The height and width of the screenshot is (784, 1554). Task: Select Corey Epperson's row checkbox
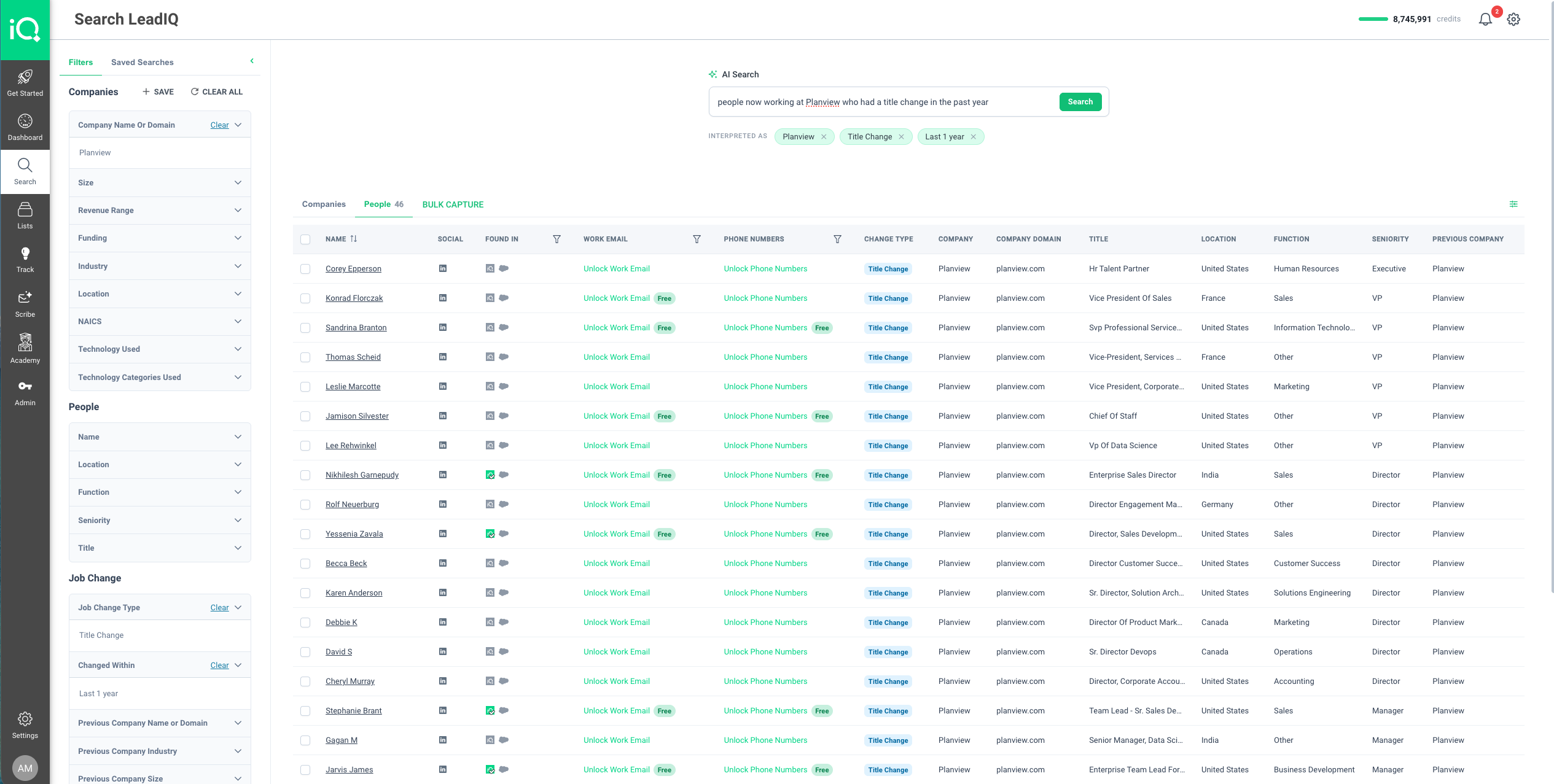click(x=305, y=269)
